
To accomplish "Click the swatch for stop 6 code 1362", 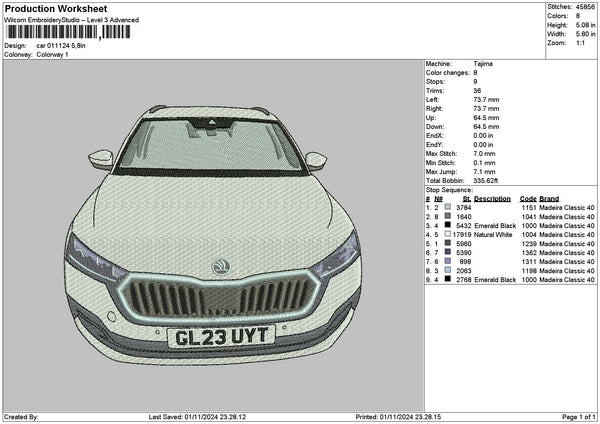I will [447, 252].
